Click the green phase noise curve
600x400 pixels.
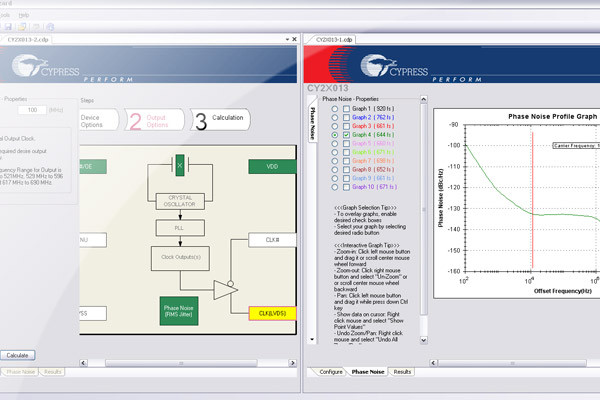tap(497, 189)
